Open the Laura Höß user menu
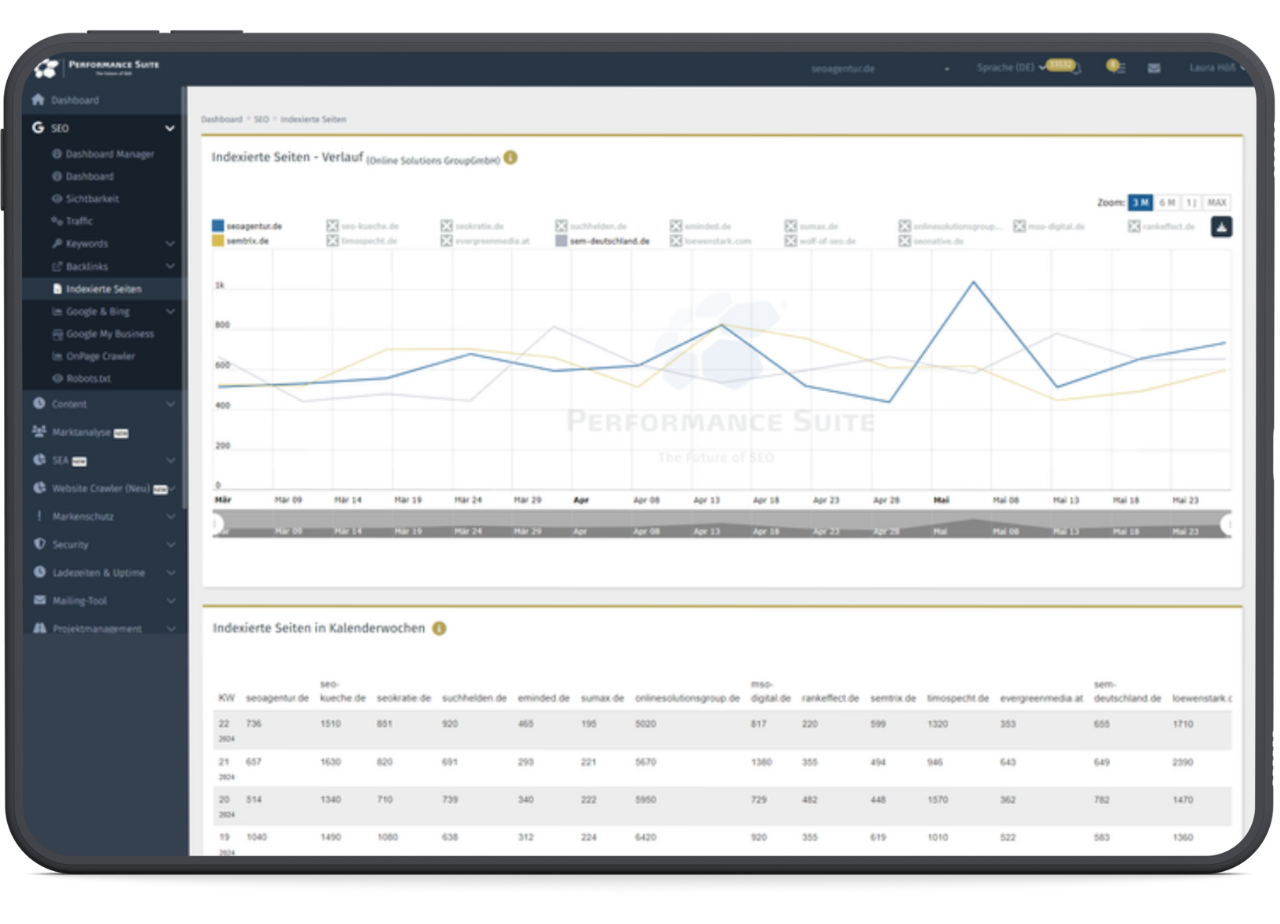This screenshot has width=1280, height=924. [1216, 68]
